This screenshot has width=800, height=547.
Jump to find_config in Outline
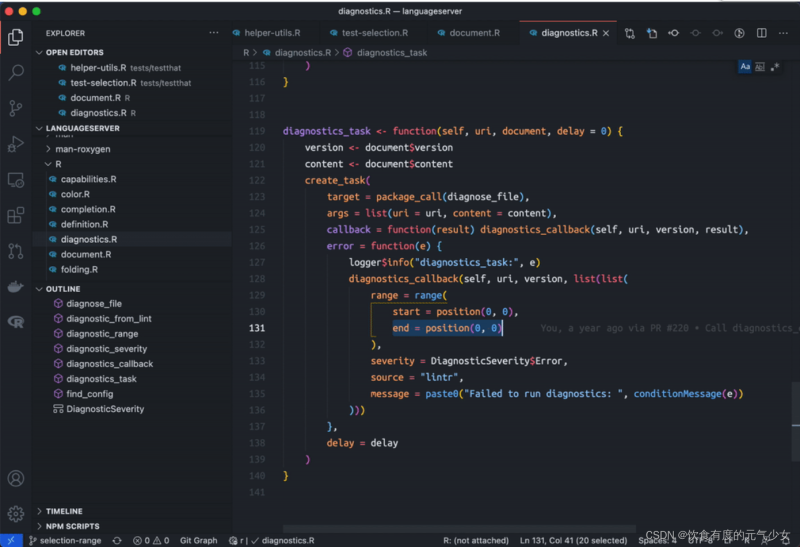pos(132,394)
